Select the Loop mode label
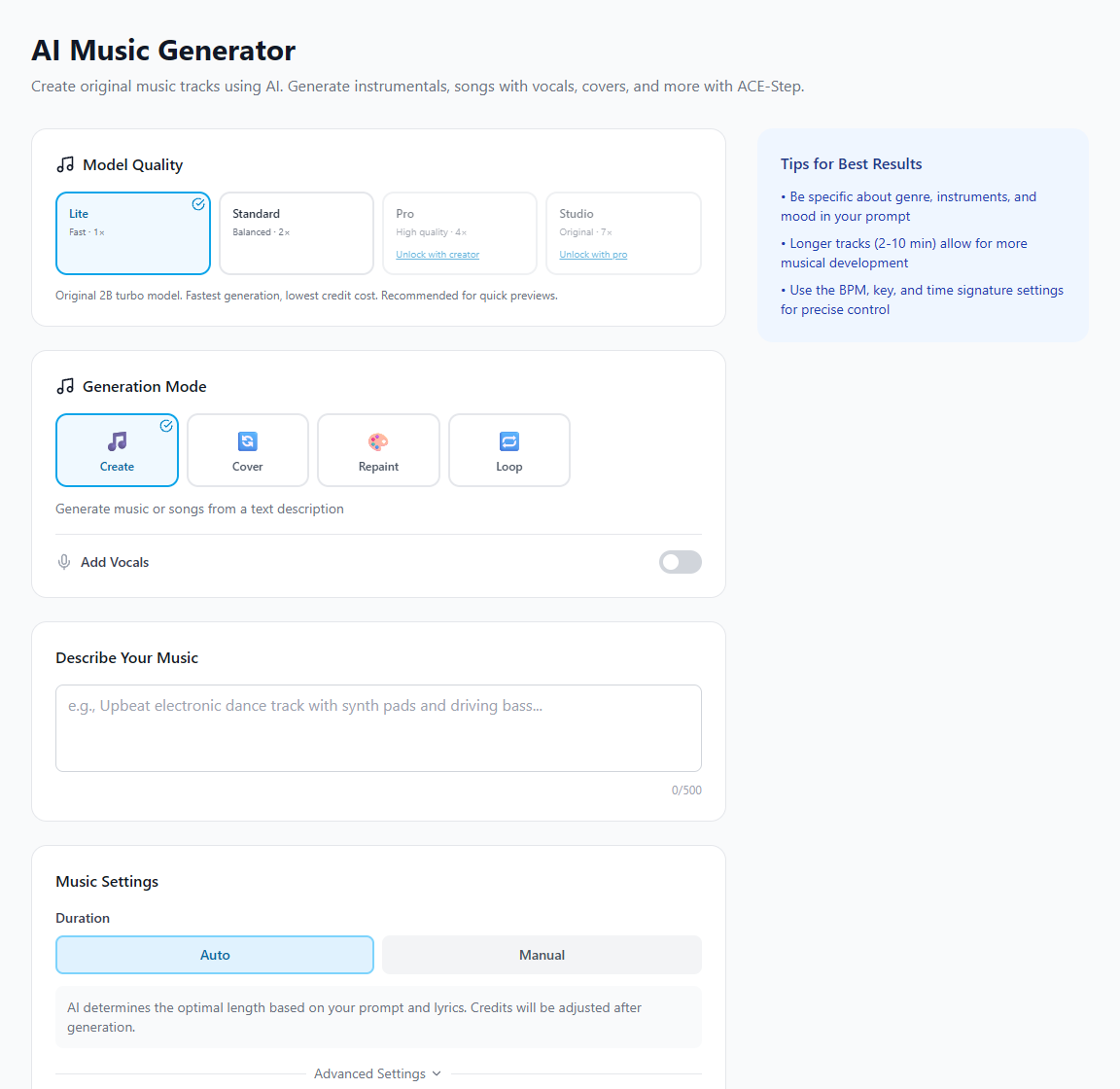The width and height of the screenshot is (1120, 1089). 509,467
